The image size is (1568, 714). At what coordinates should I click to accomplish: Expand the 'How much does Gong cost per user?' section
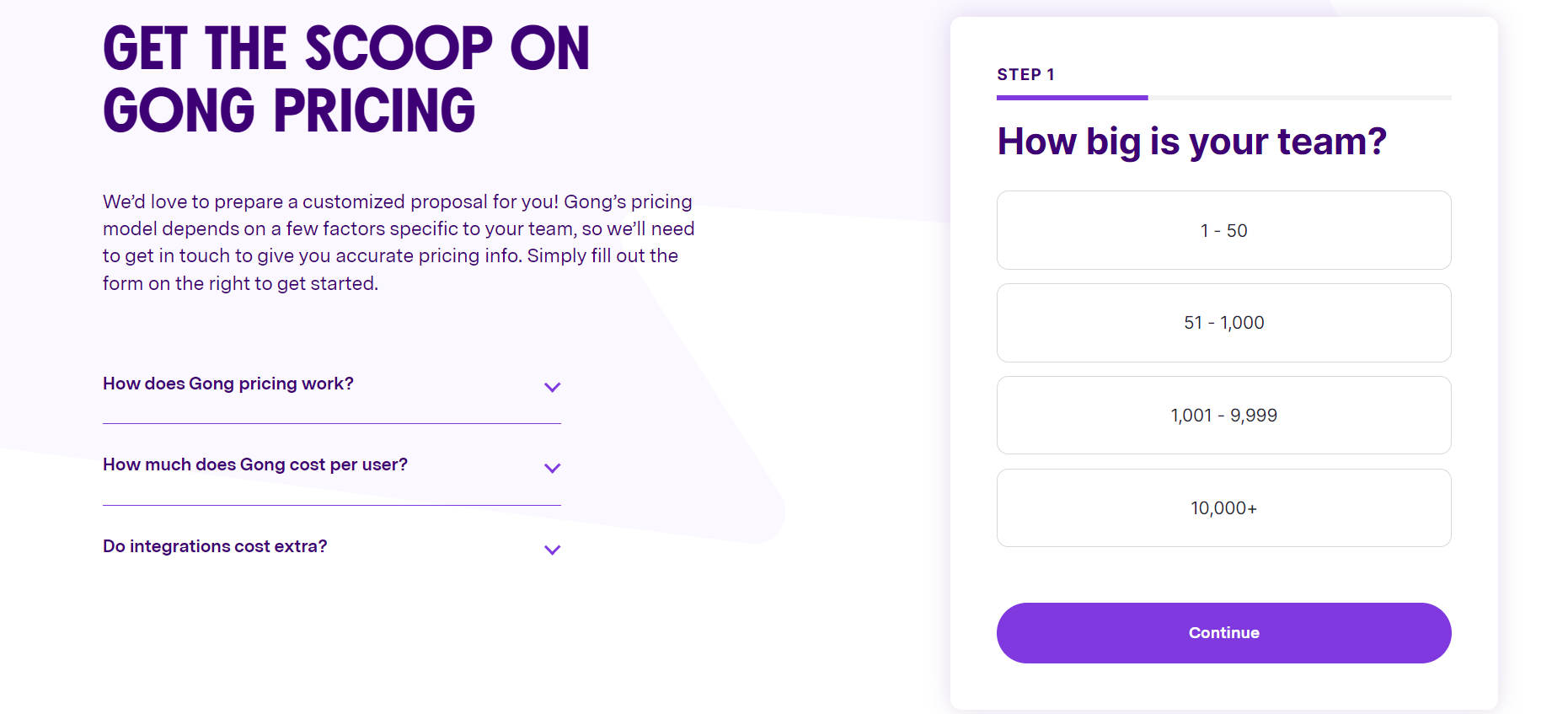[x=553, y=468]
